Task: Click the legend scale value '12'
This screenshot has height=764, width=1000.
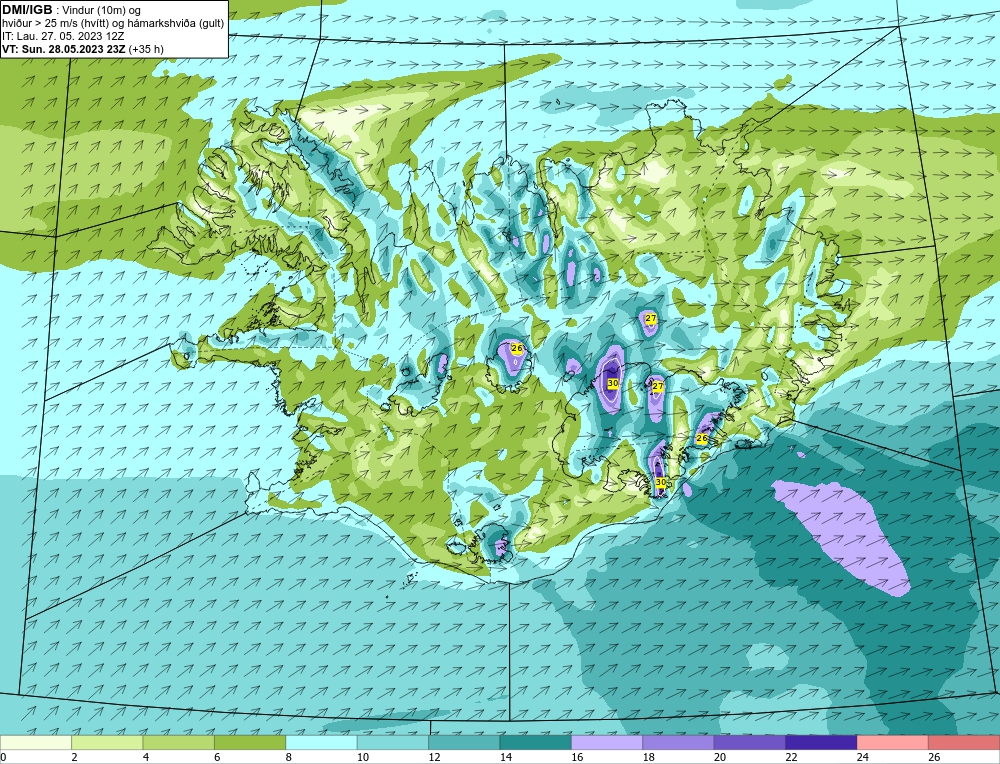Action: point(434,757)
